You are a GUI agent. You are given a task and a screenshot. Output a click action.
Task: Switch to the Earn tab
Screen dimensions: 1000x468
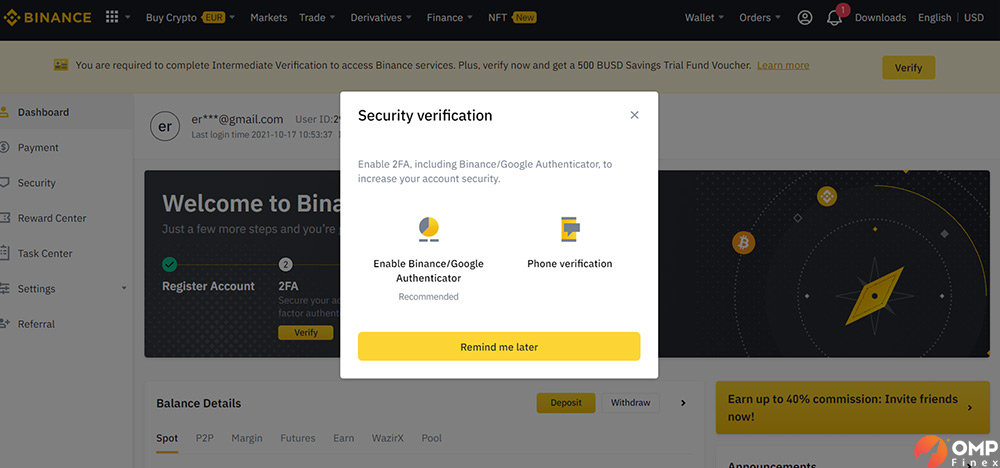(344, 438)
